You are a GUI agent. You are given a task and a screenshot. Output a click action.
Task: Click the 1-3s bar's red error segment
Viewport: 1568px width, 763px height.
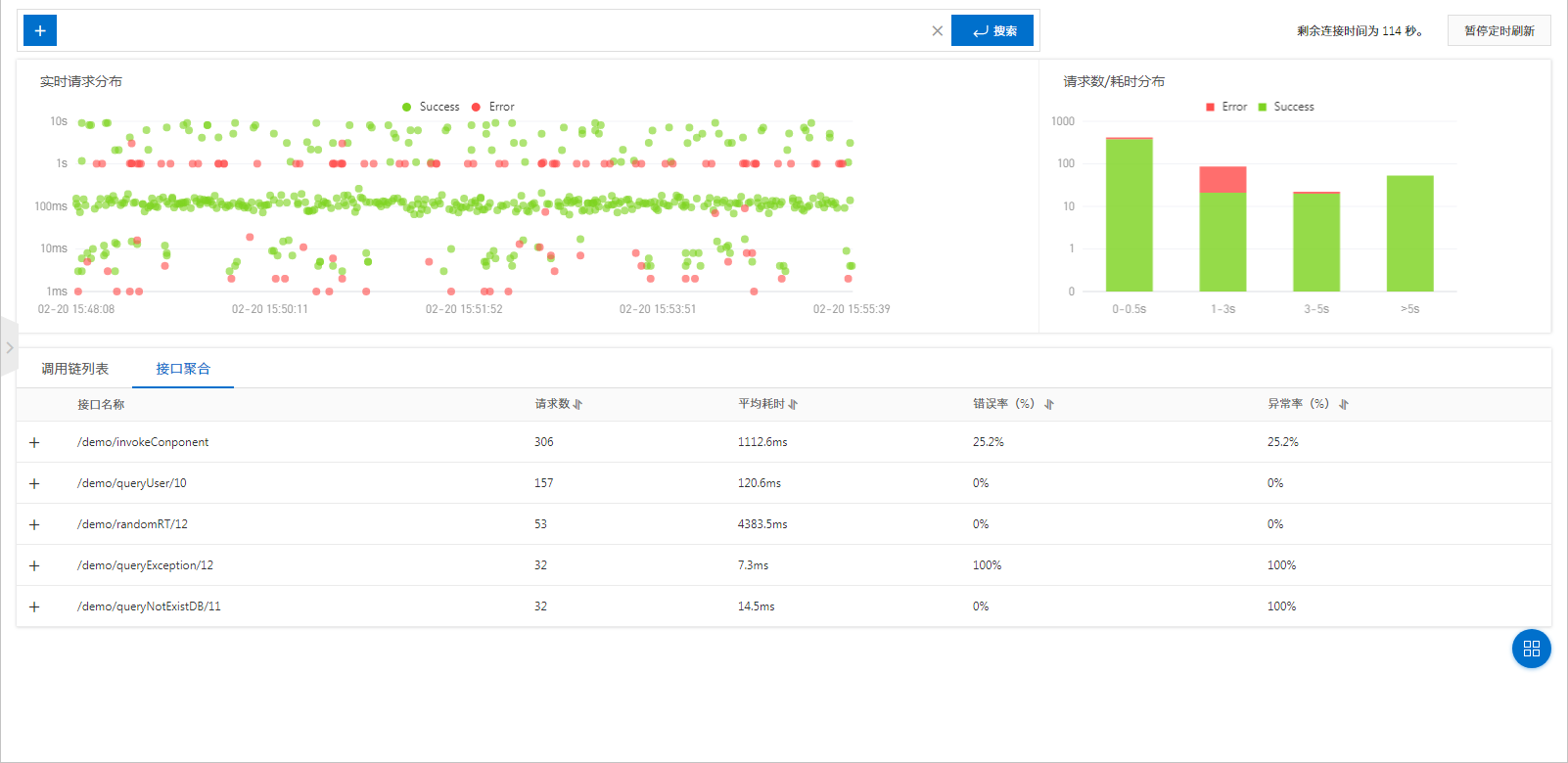click(1222, 179)
